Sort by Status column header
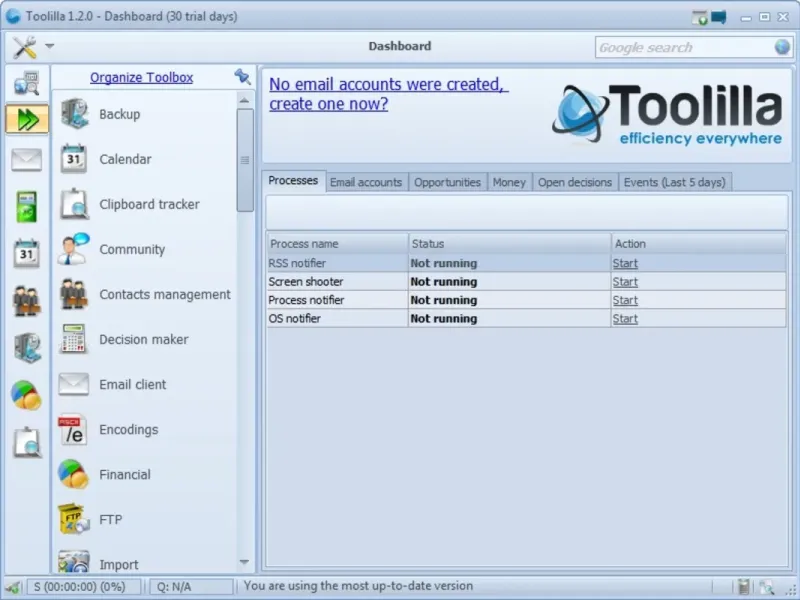 [x=510, y=244]
